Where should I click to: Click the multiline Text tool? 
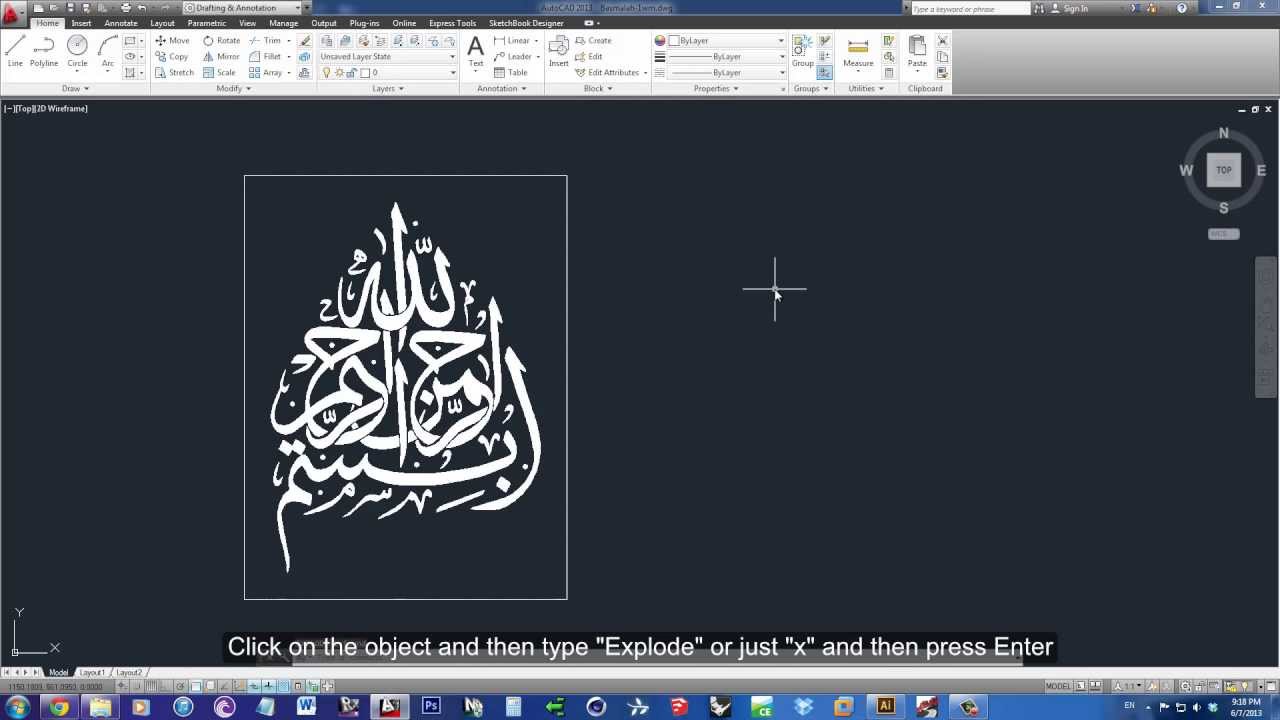tap(476, 51)
